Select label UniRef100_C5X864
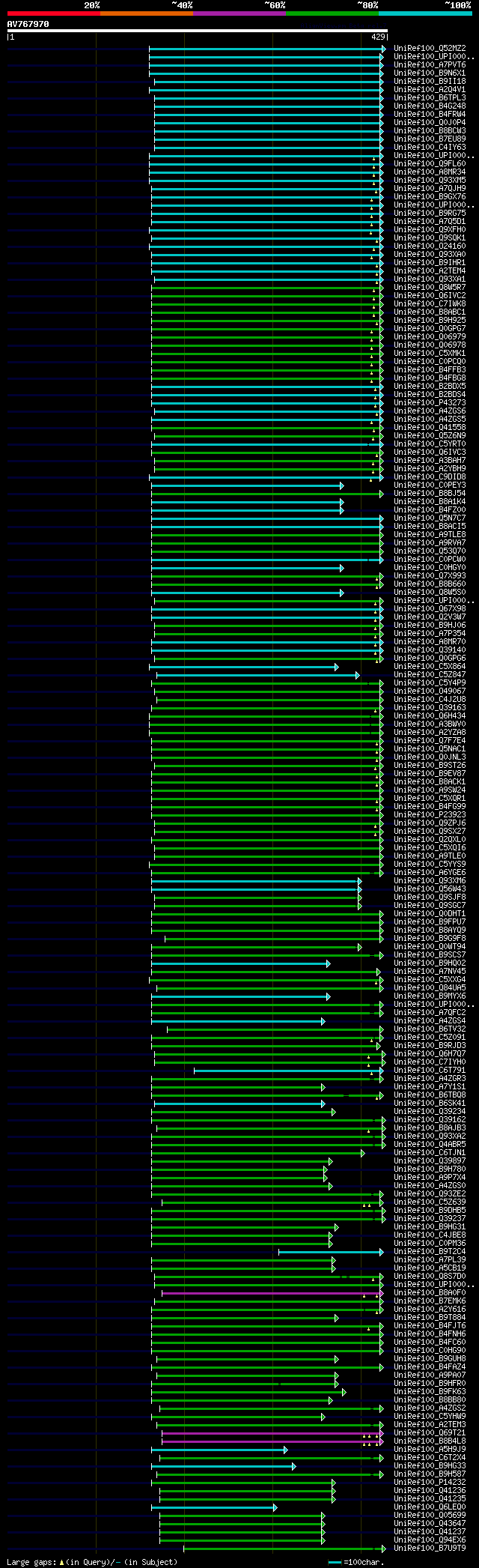 (430, 667)
